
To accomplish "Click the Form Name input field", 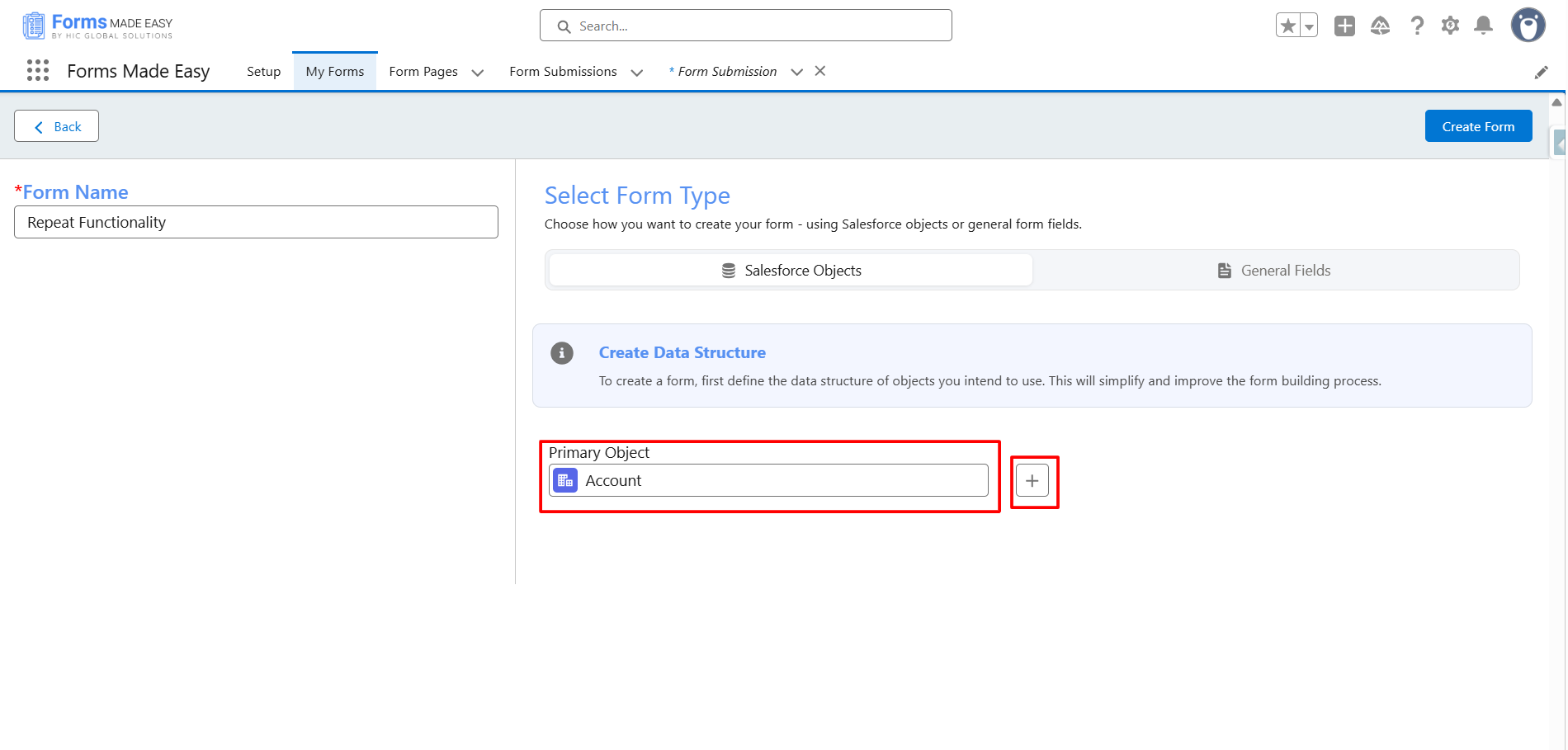I will [x=256, y=223].
